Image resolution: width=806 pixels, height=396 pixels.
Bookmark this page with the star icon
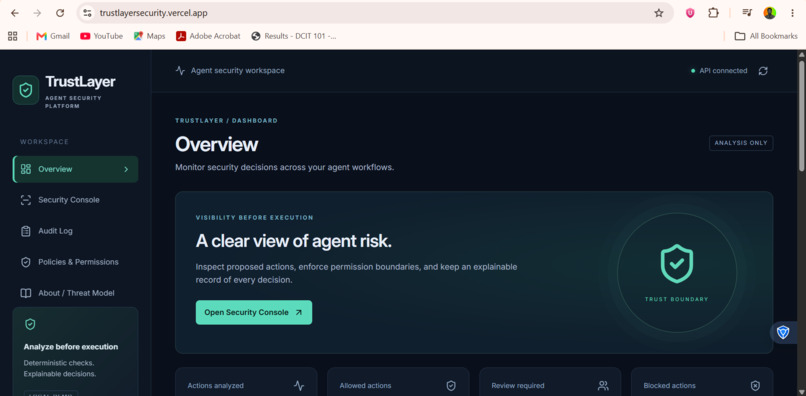point(658,13)
